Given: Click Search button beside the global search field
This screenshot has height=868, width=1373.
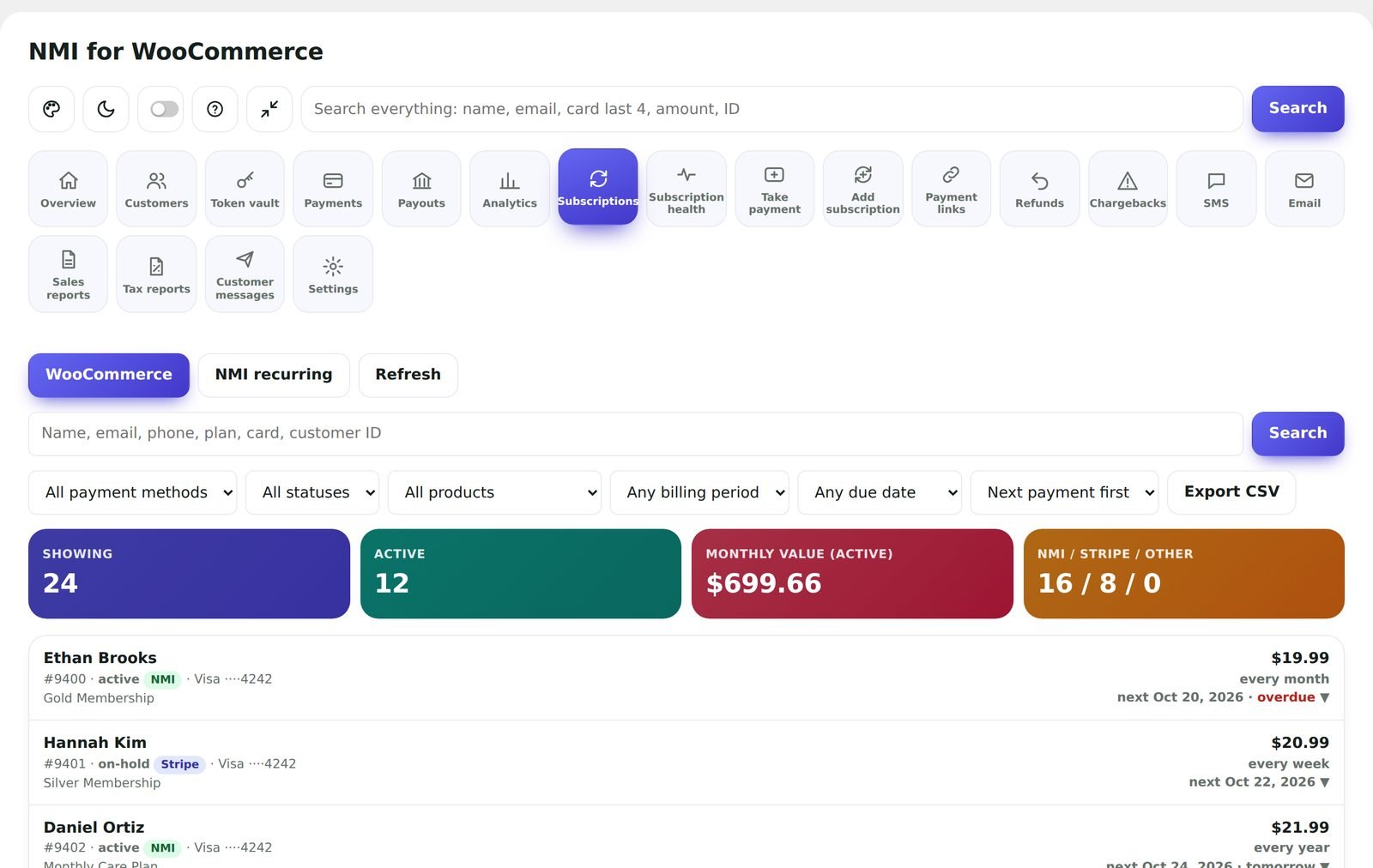Looking at the screenshot, I should pos(1297,109).
